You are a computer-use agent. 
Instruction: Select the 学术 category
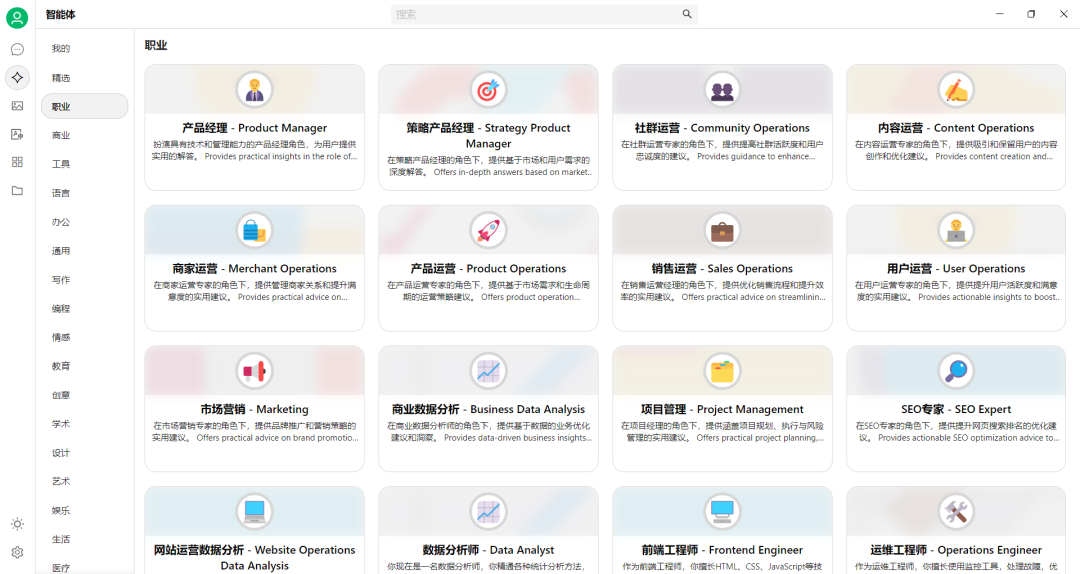tap(84, 424)
